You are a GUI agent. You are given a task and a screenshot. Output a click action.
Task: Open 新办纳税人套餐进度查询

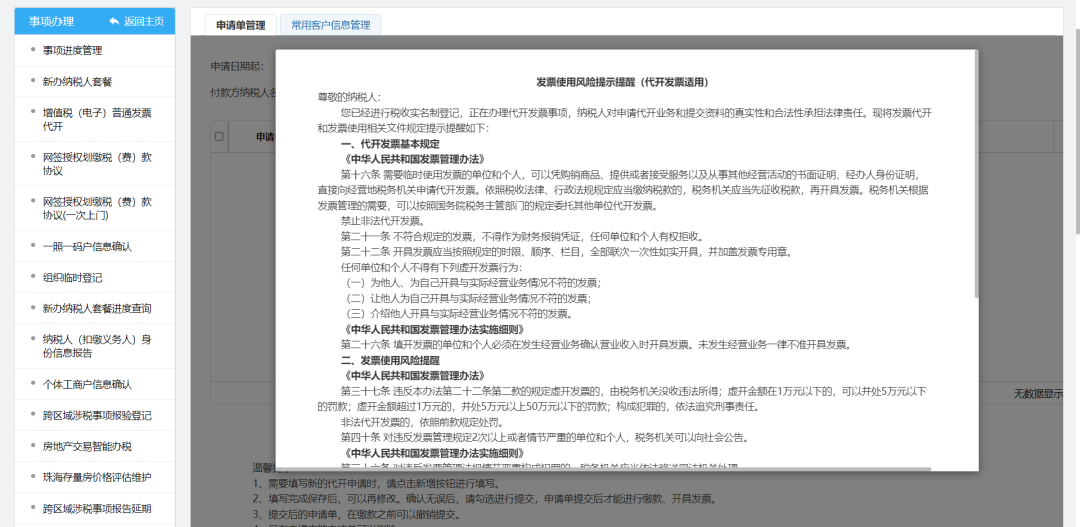pos(96,309)
